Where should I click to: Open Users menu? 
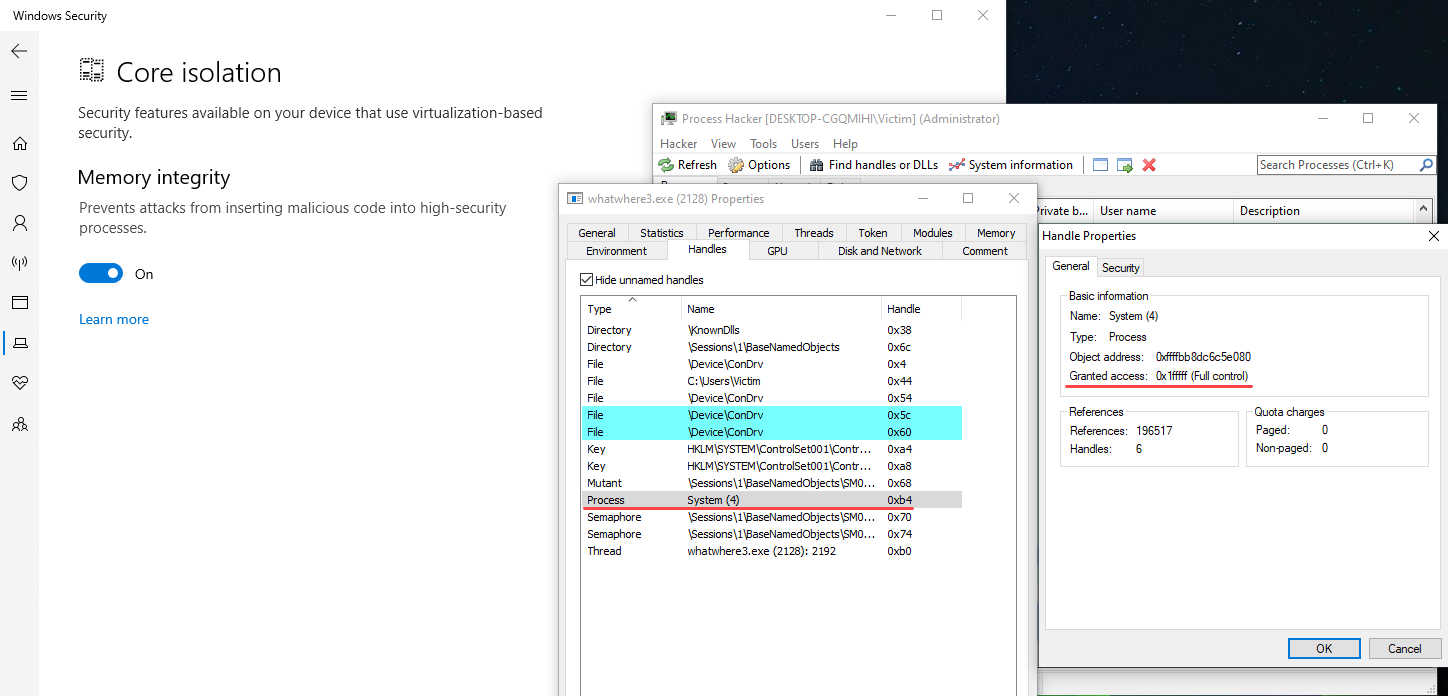tap(805, 144)
